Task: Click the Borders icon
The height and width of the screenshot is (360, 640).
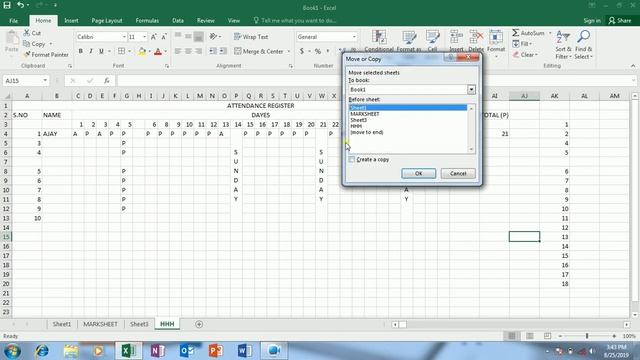Action: pyautogui.click(x=122, y=51)
